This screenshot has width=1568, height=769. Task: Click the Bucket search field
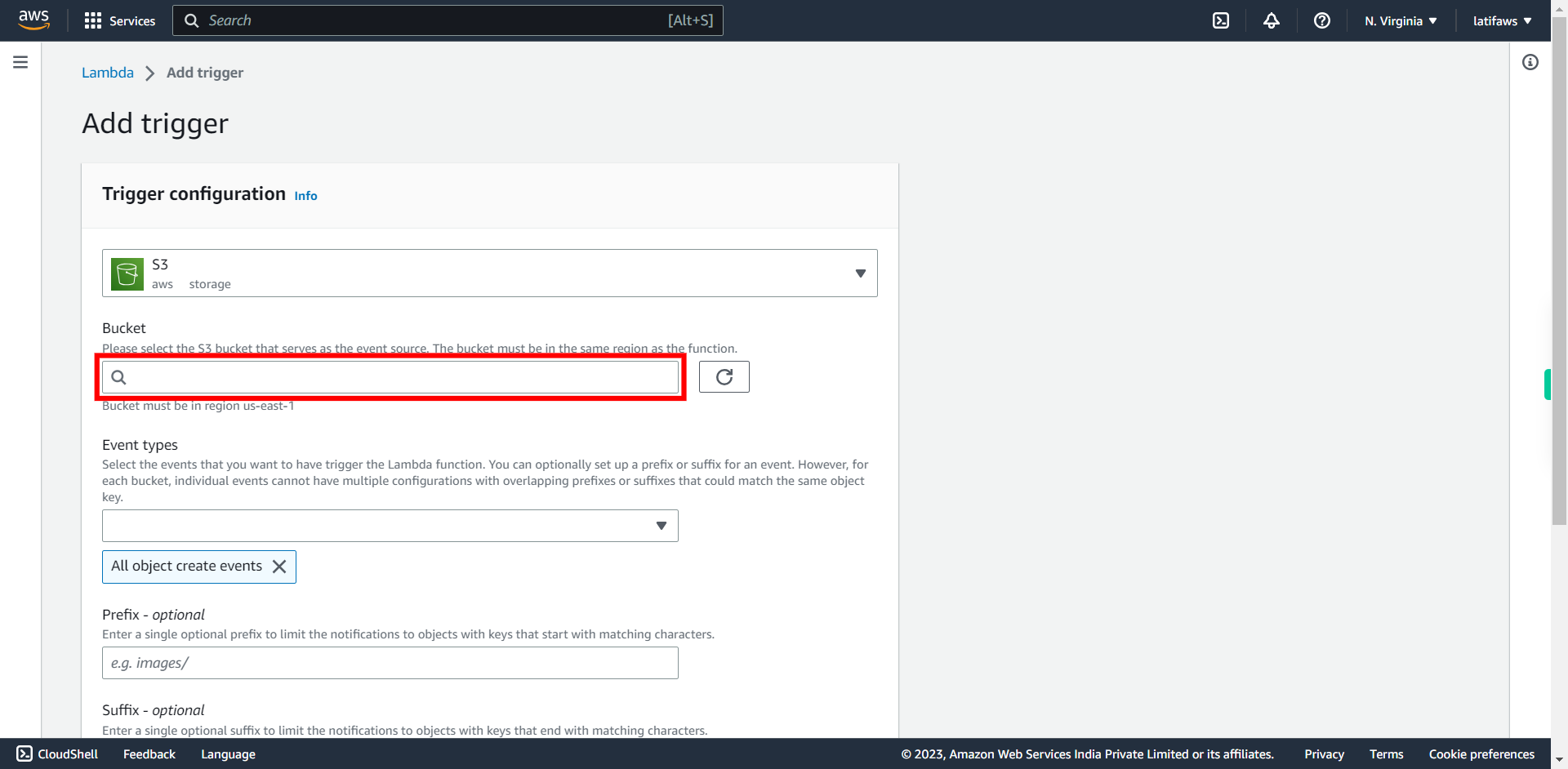tap(390, 377)
